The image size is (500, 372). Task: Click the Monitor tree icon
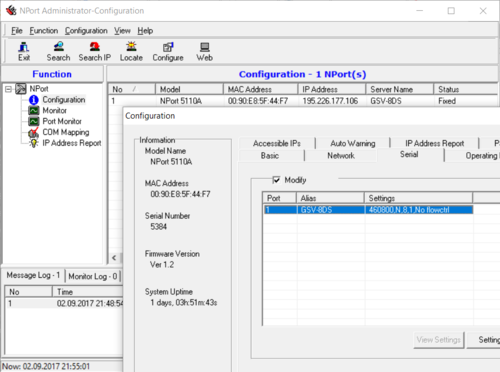click(x=34, y=110)
